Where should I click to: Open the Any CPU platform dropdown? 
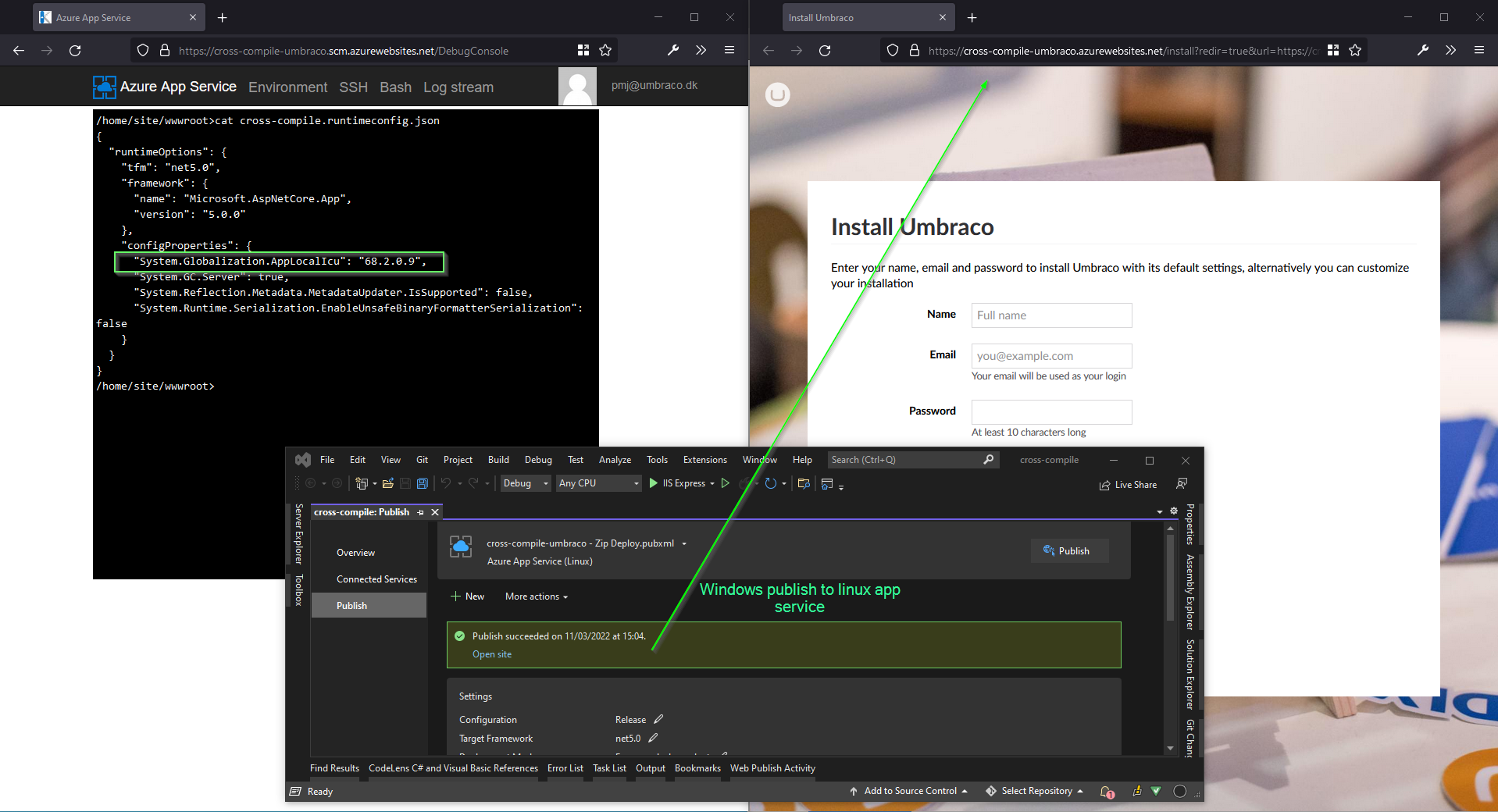pos(598,483)
